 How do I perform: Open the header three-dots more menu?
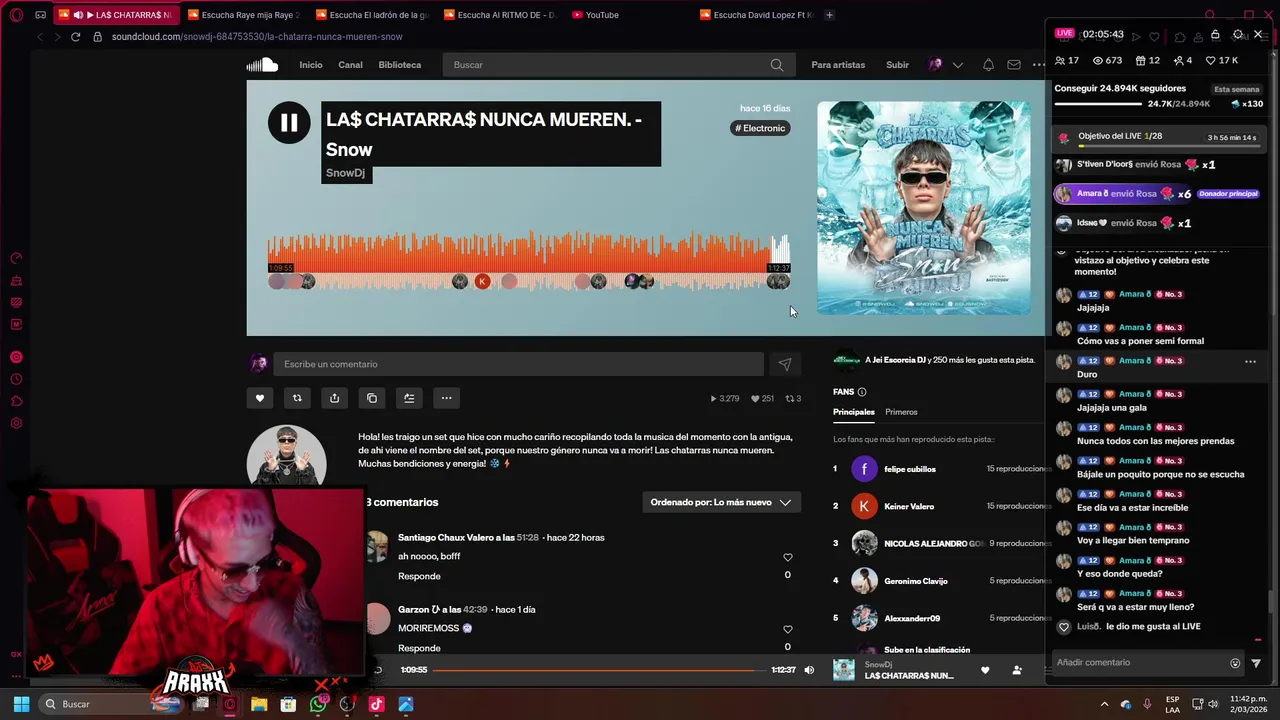pyautogui.click(x=1039, y=65)
